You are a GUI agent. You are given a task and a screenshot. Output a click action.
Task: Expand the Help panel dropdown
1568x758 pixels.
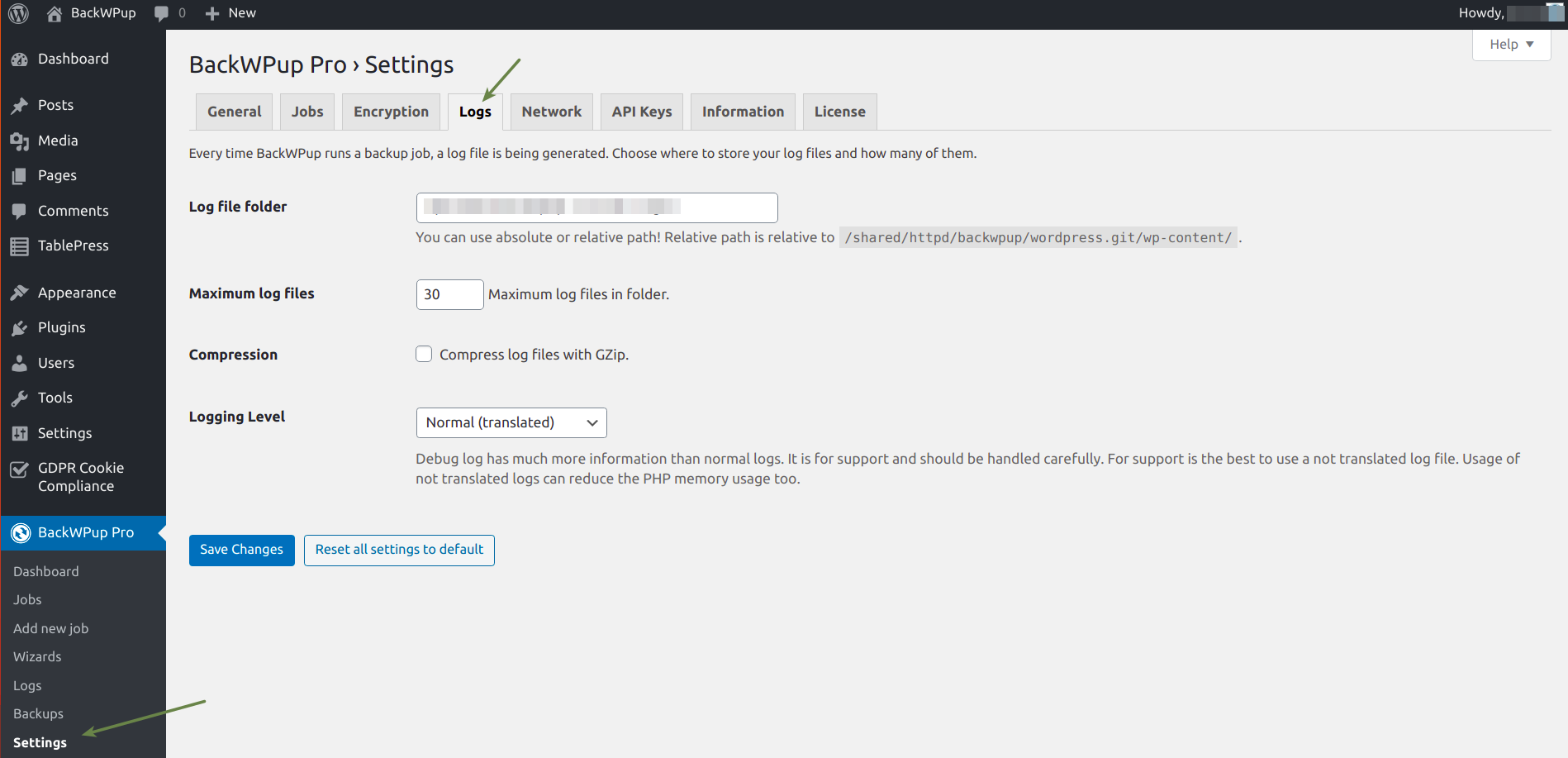tap(1511, 45)
